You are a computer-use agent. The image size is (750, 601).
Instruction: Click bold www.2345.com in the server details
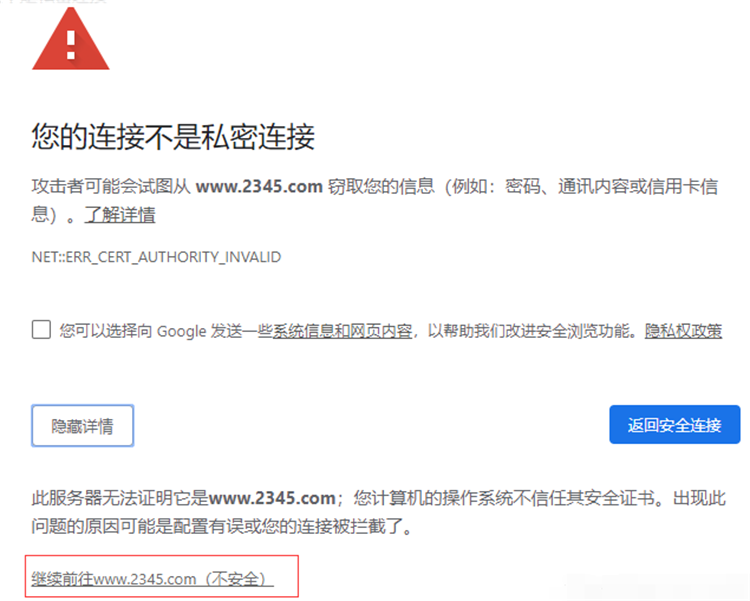coord(272,498)
